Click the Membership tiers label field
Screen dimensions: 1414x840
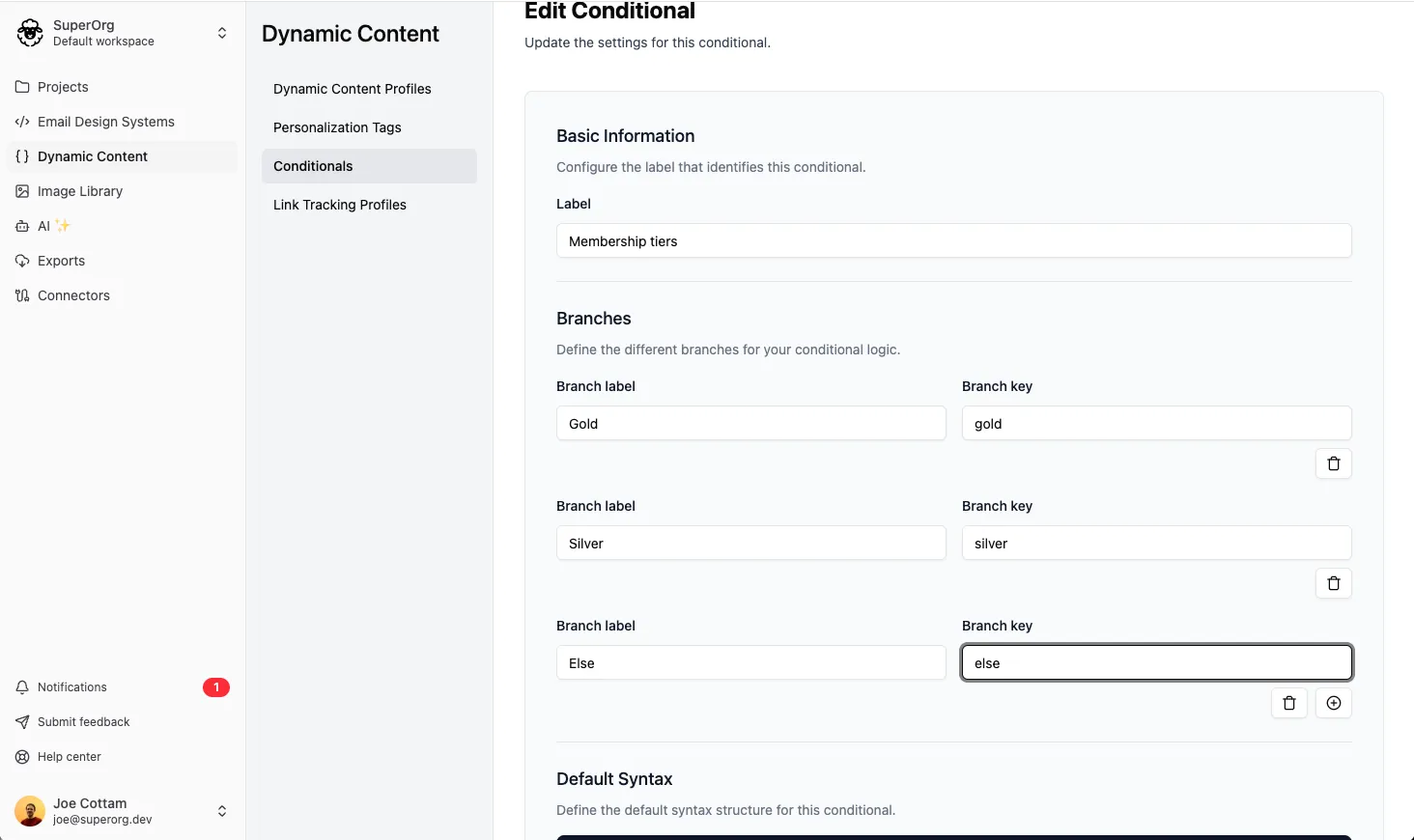(953, 241)
